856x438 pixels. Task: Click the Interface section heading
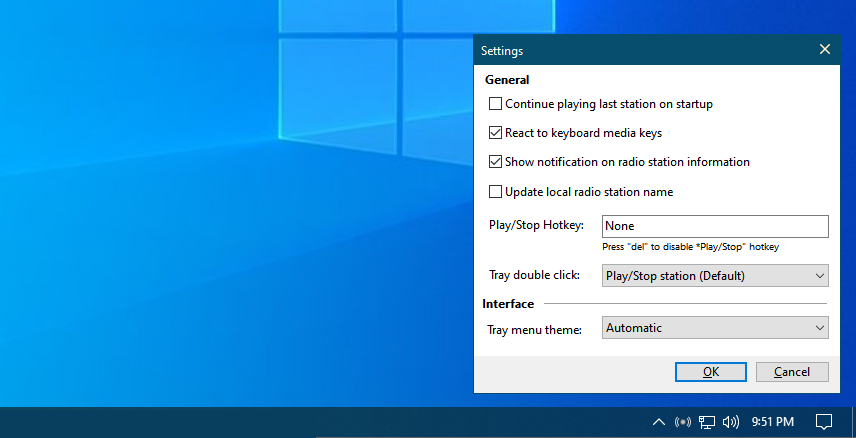(x=508, y=304)
